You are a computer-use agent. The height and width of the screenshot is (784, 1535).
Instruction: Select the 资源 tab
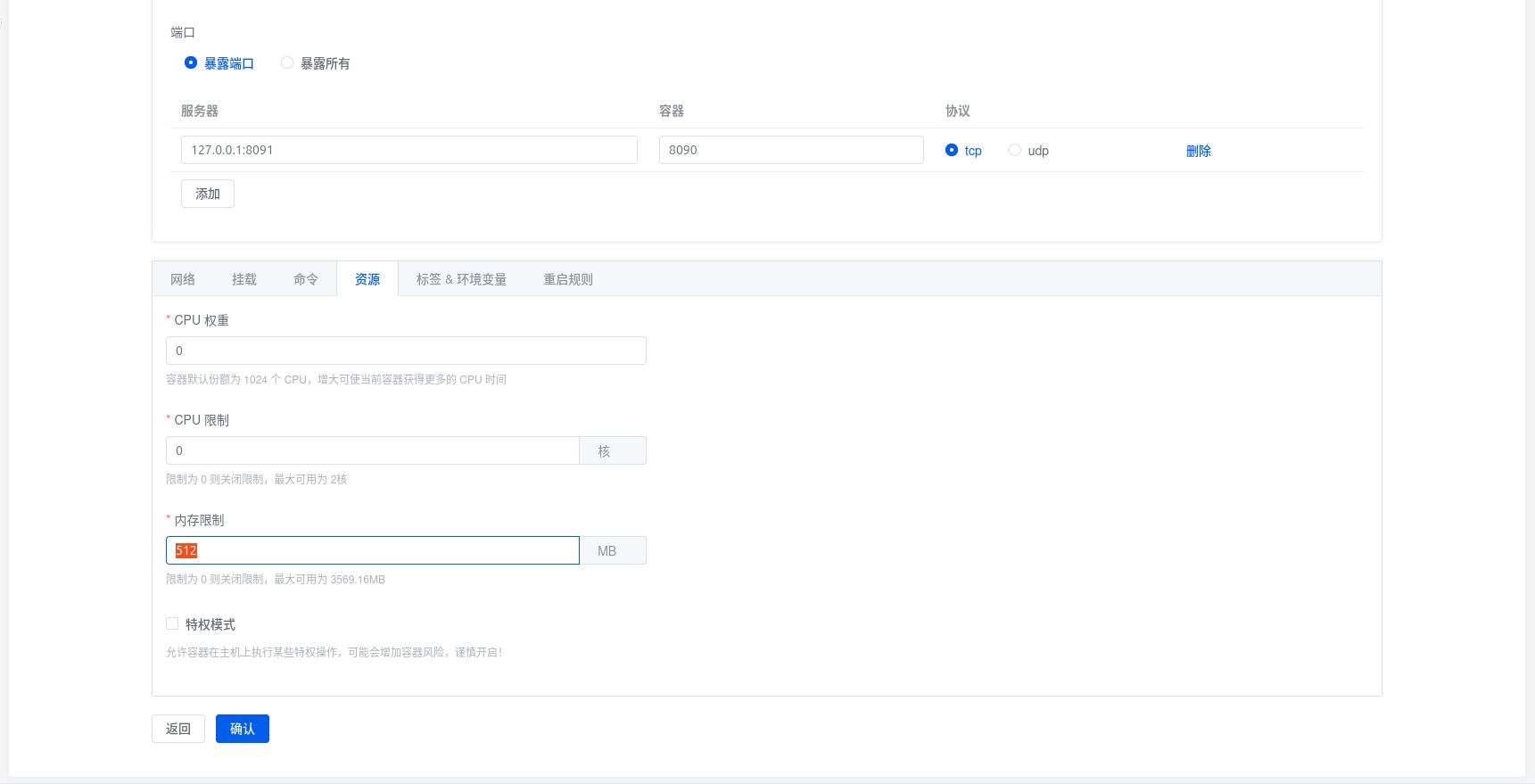367,279
